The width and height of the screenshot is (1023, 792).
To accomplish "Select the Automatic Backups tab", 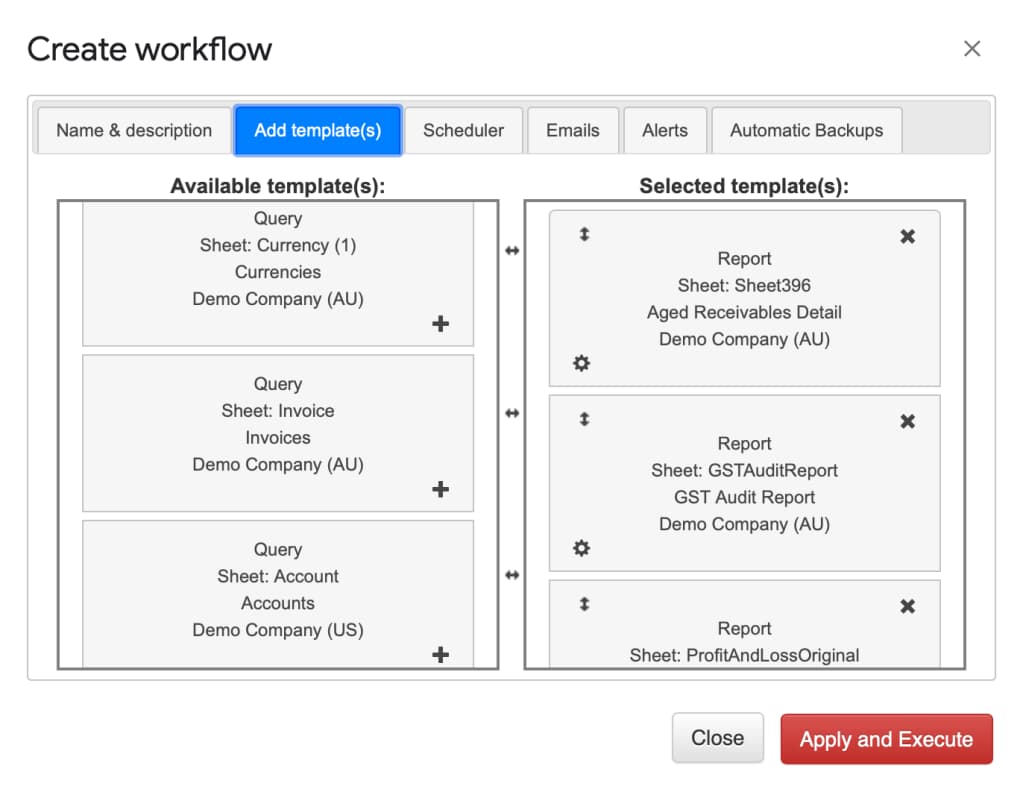I will [x=806, y=131].
